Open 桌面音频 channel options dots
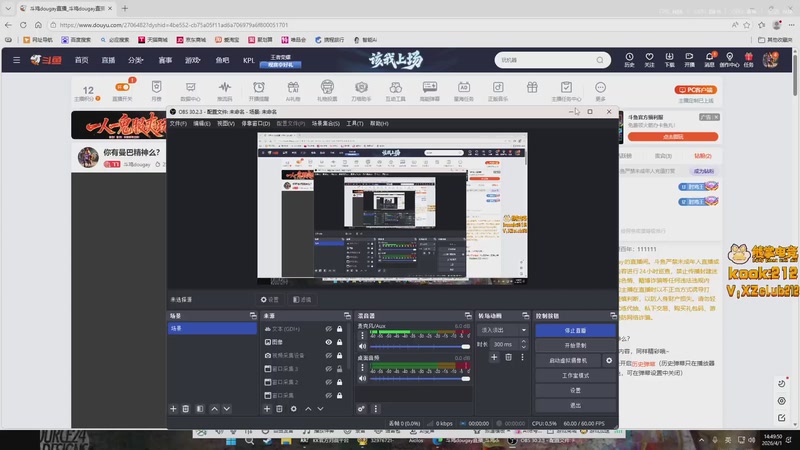Viewport: 800px width, 450px height. click(362, 367)
